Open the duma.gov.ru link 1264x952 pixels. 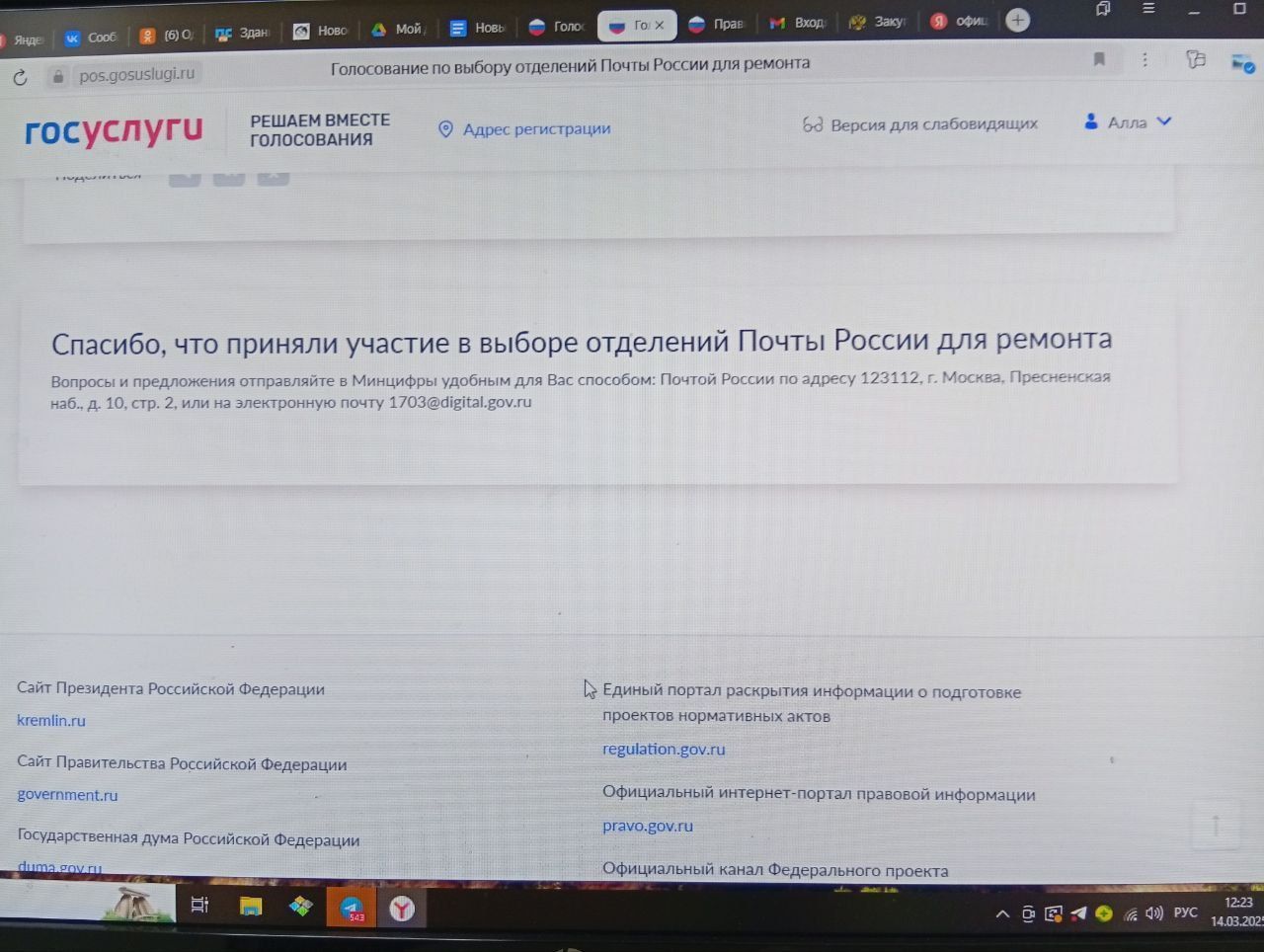click(x=59, y=868)
